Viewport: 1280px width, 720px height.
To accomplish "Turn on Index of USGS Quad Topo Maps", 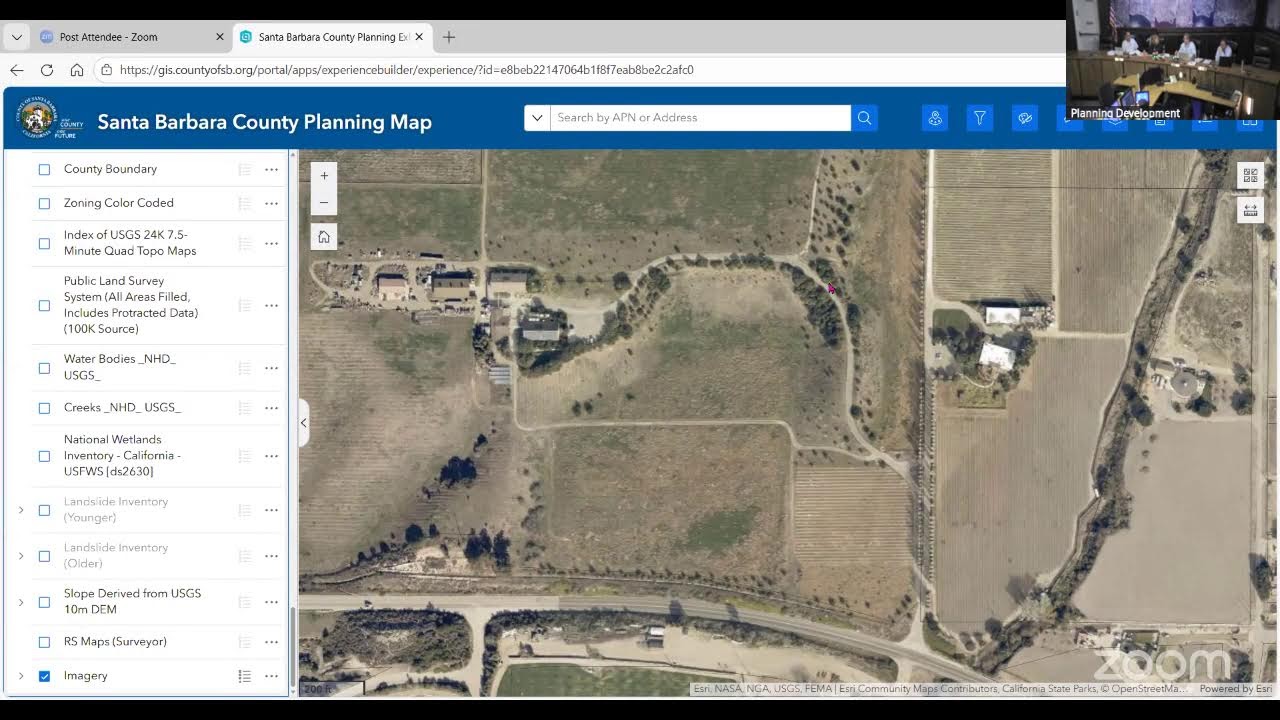I will point(44,243).
